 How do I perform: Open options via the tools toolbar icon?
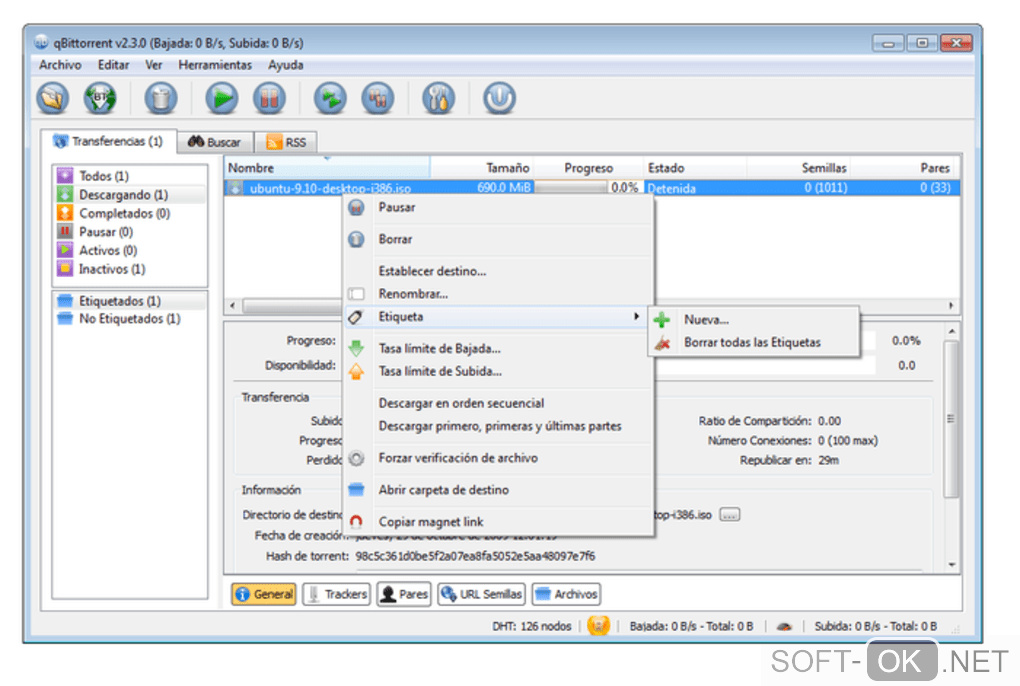tap(438, 99)
